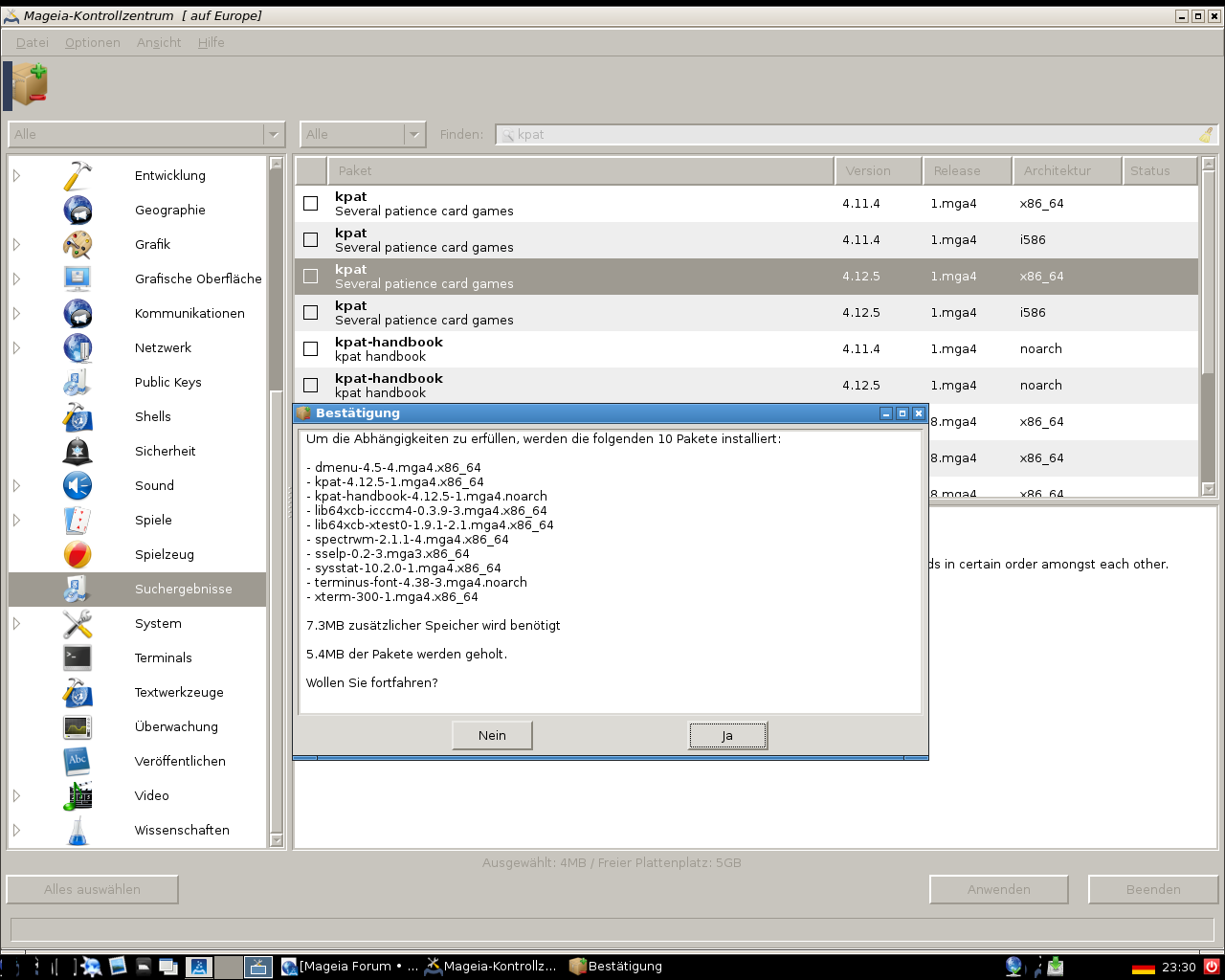The height and width of the screenshot is (980, 1225).
Task: Select the Wissenschaften flask icon
Action: 78,831
